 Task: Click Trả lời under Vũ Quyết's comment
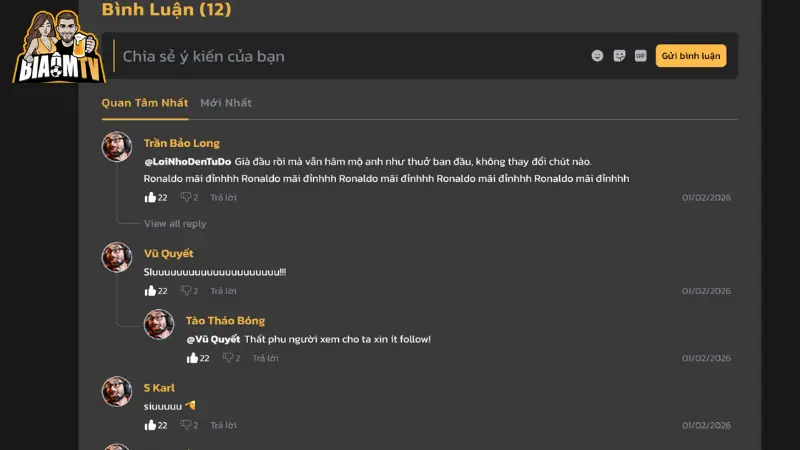pos(223,291)
